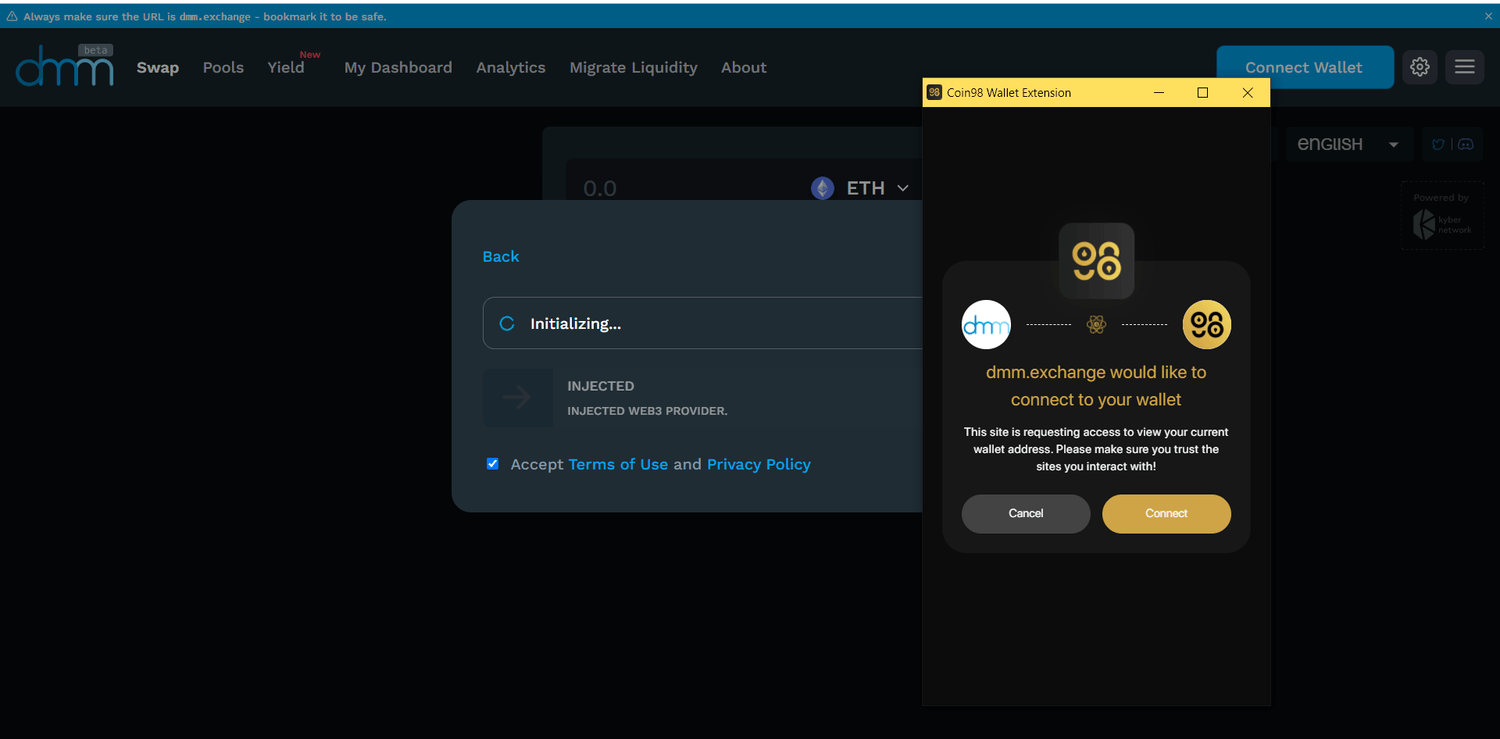Click the warning triangle icon in banner

[x=12, y=17]
